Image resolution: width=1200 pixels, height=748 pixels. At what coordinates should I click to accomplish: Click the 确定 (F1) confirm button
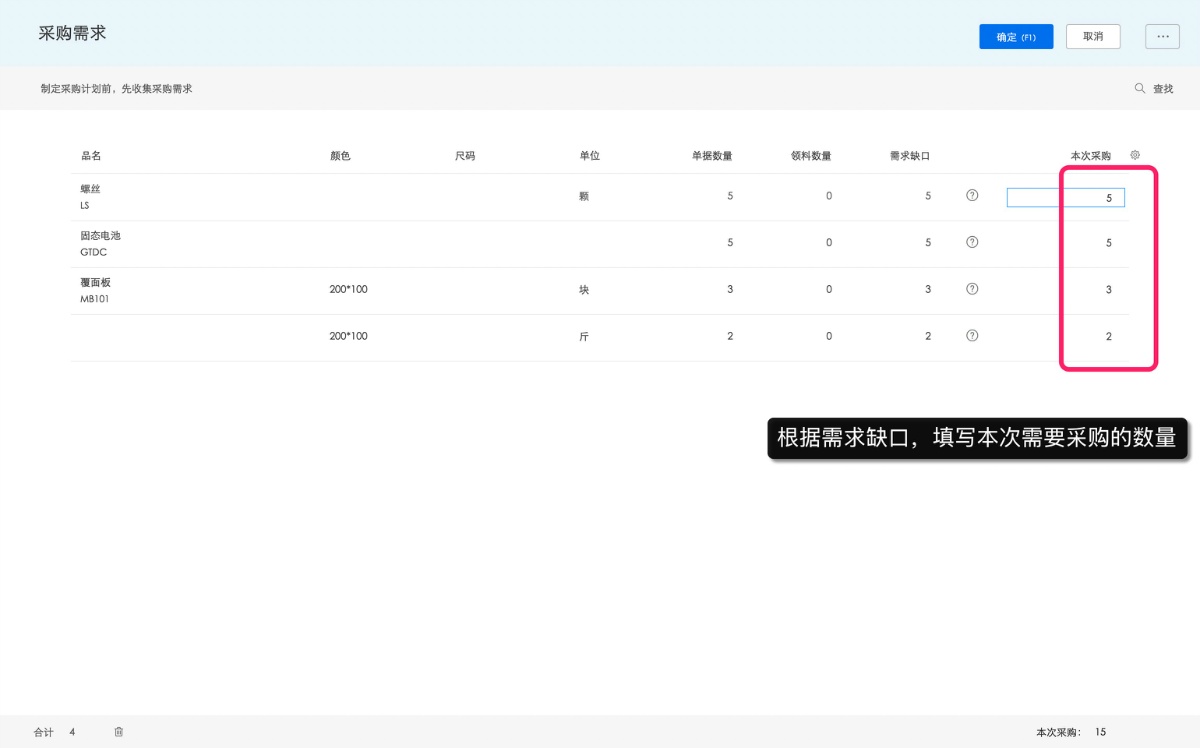1016,37
